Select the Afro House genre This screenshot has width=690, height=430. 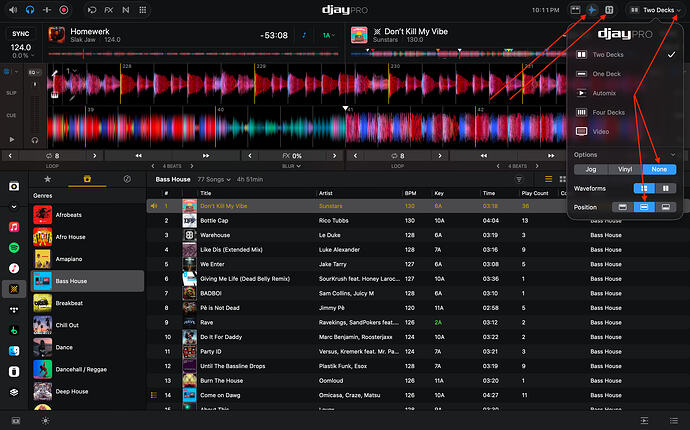87,237
